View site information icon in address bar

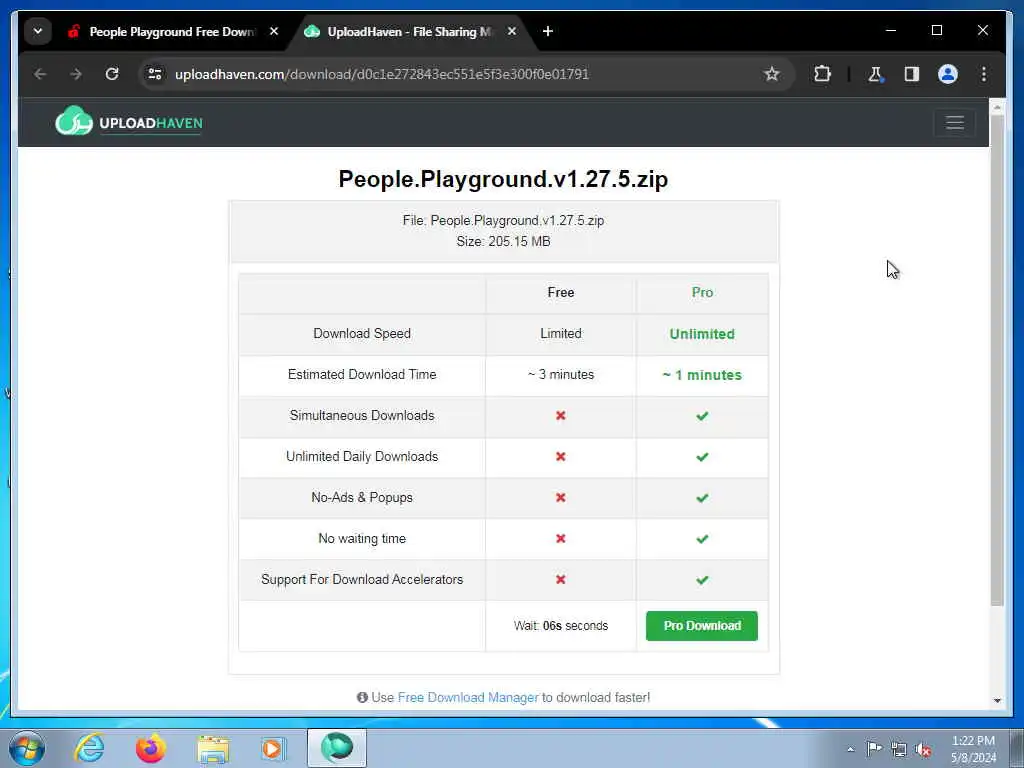pos(155,74)
